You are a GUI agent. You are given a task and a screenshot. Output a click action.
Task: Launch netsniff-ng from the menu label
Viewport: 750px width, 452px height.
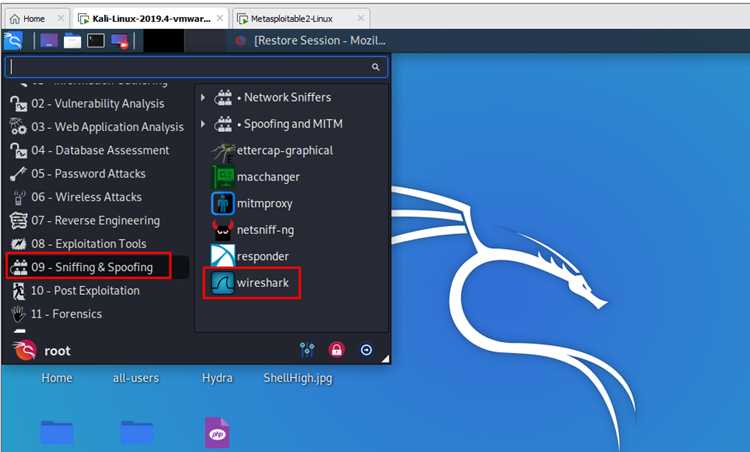[x=265, y=230]
